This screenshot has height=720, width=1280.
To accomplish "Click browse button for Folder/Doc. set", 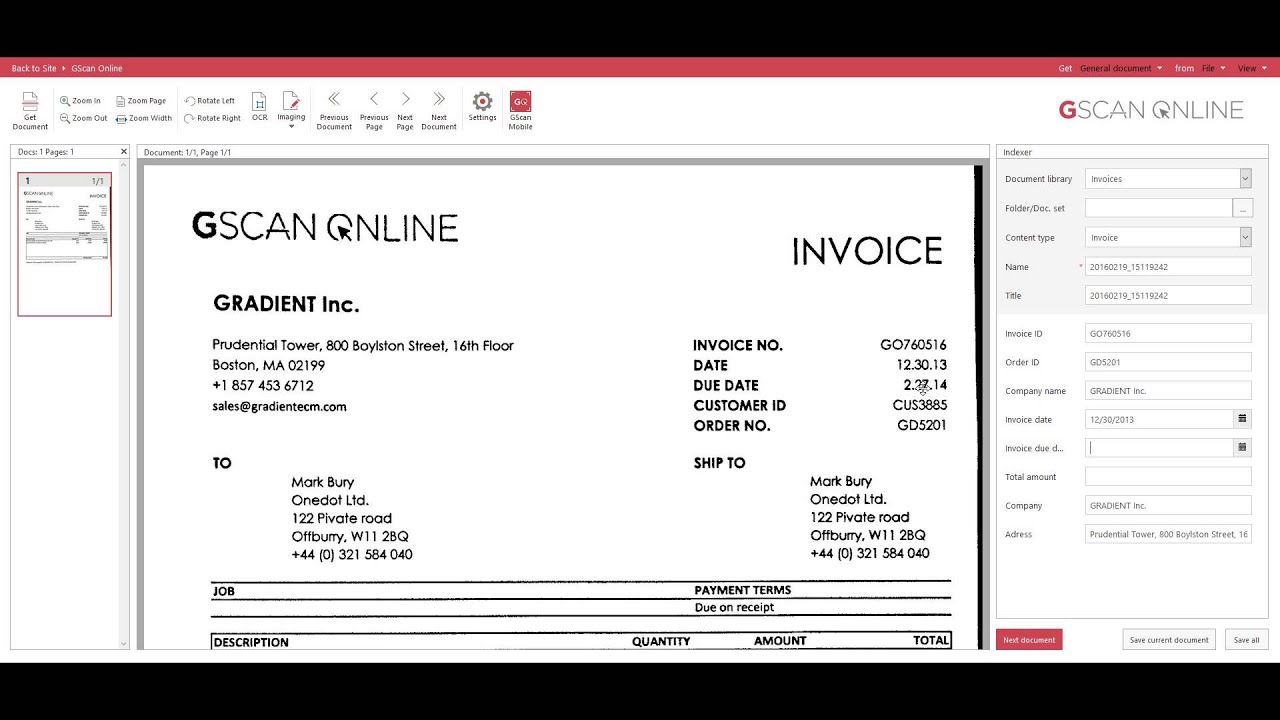I will tap(1242, 208).
